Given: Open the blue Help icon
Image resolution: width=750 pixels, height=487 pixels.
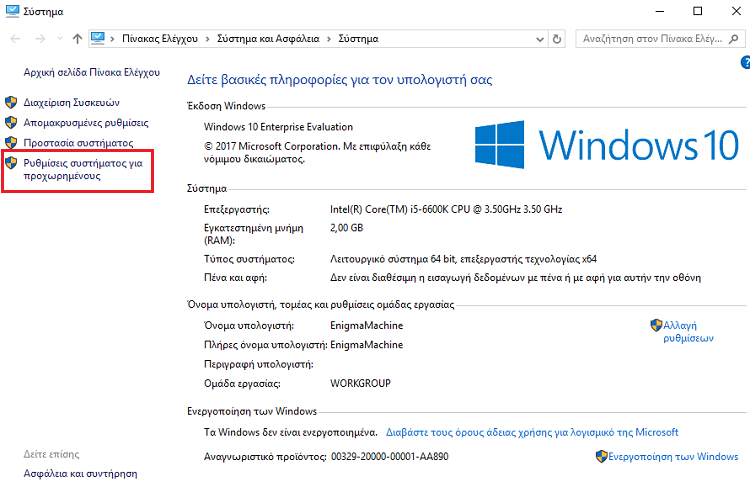Looking at the screenshot, I should (745, 62).
